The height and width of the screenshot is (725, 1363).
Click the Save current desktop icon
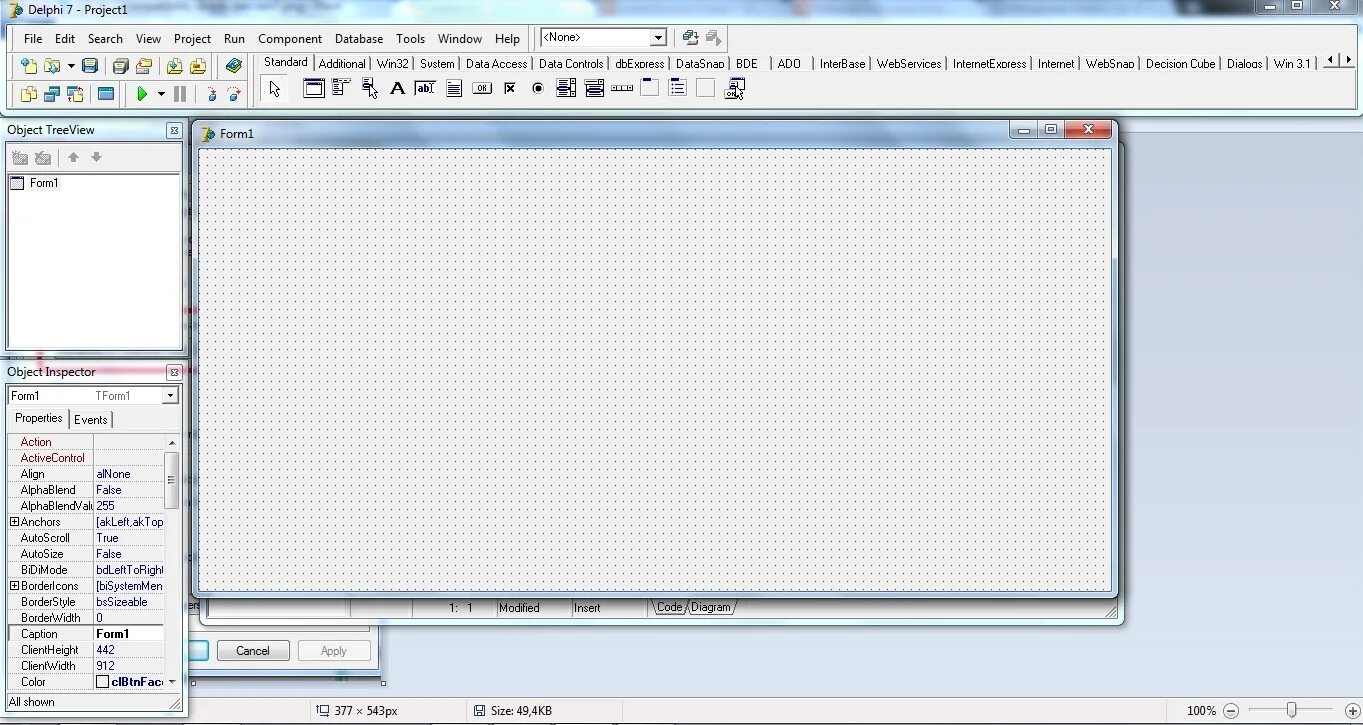[690, 38]
